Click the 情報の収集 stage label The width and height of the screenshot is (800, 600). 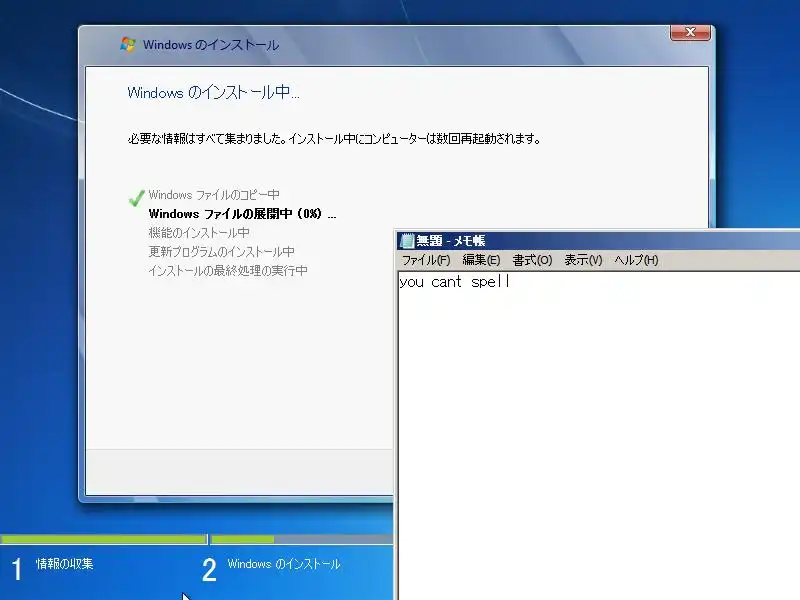tap(65, 564)
